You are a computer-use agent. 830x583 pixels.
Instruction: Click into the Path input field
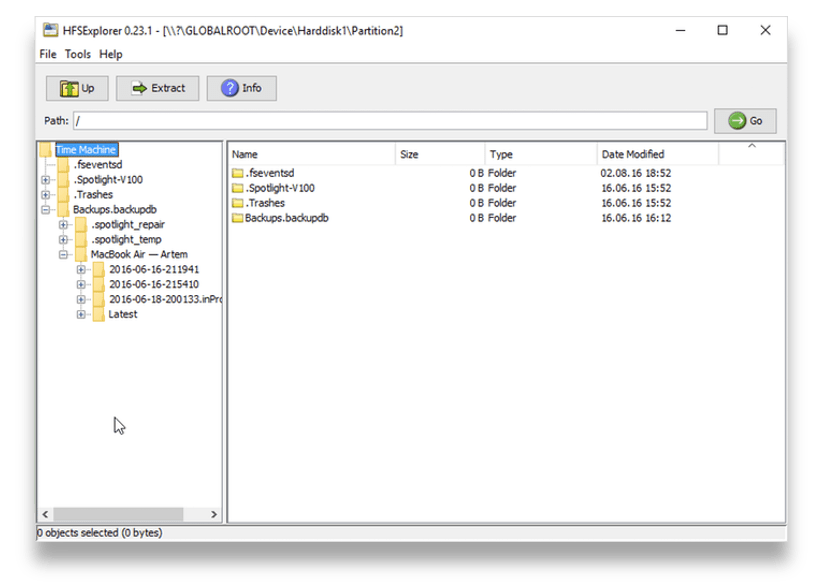coord(390,121)
